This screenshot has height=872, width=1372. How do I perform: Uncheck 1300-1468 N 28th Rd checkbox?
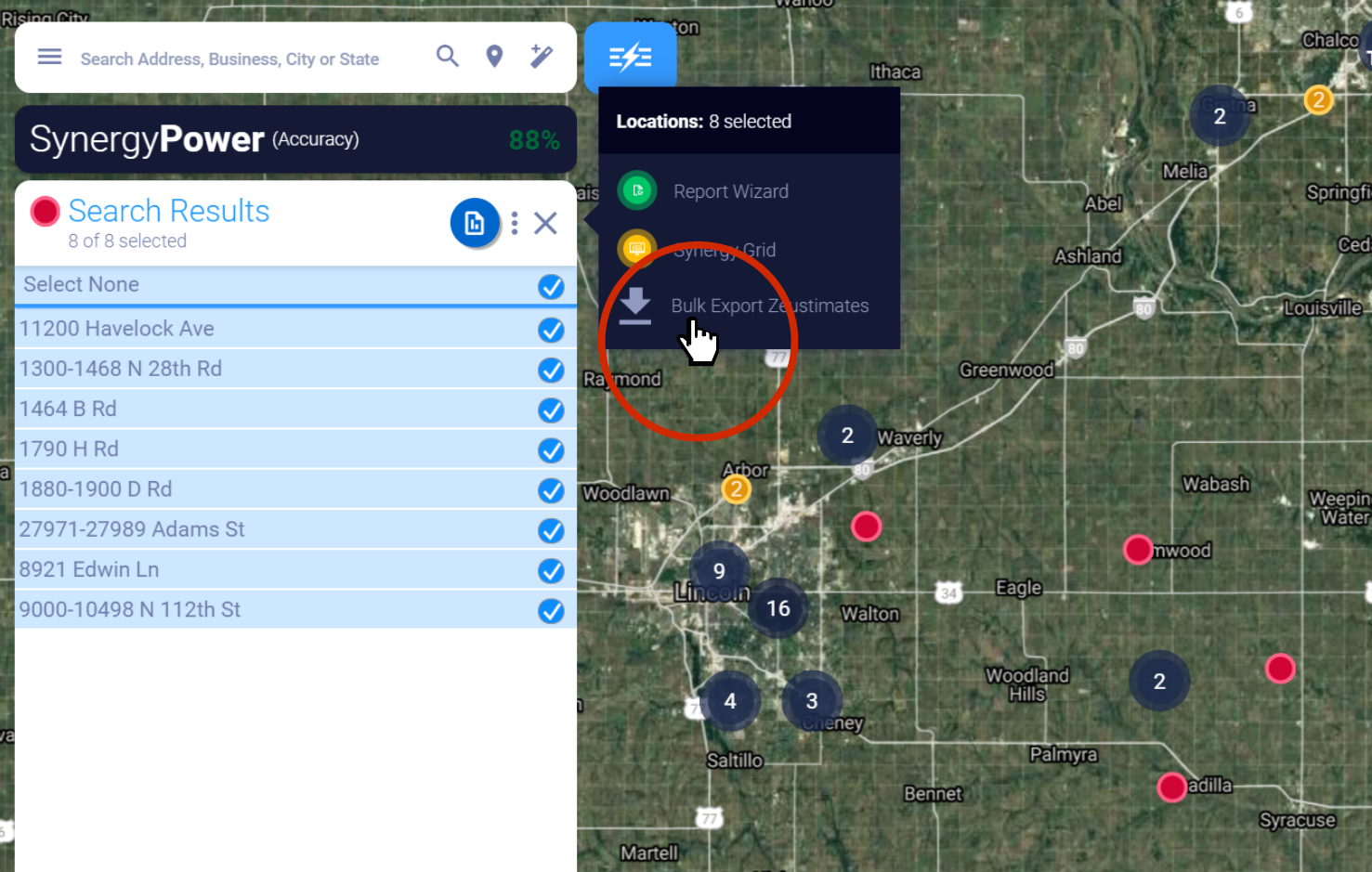point(551,370)
